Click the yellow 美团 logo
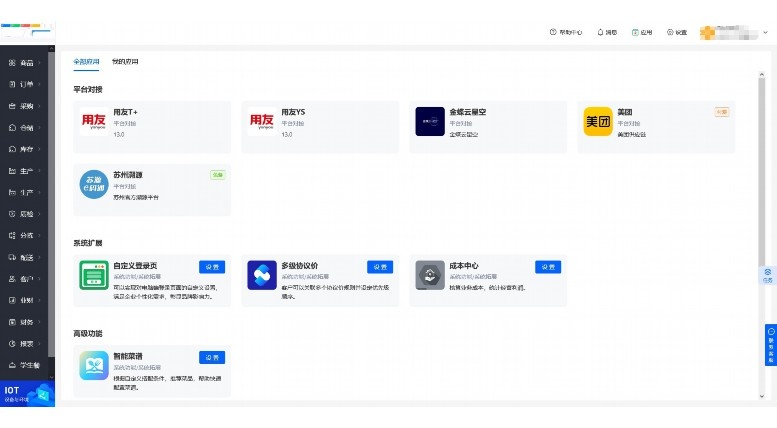 pyautogui.click(x=598, y=121)
